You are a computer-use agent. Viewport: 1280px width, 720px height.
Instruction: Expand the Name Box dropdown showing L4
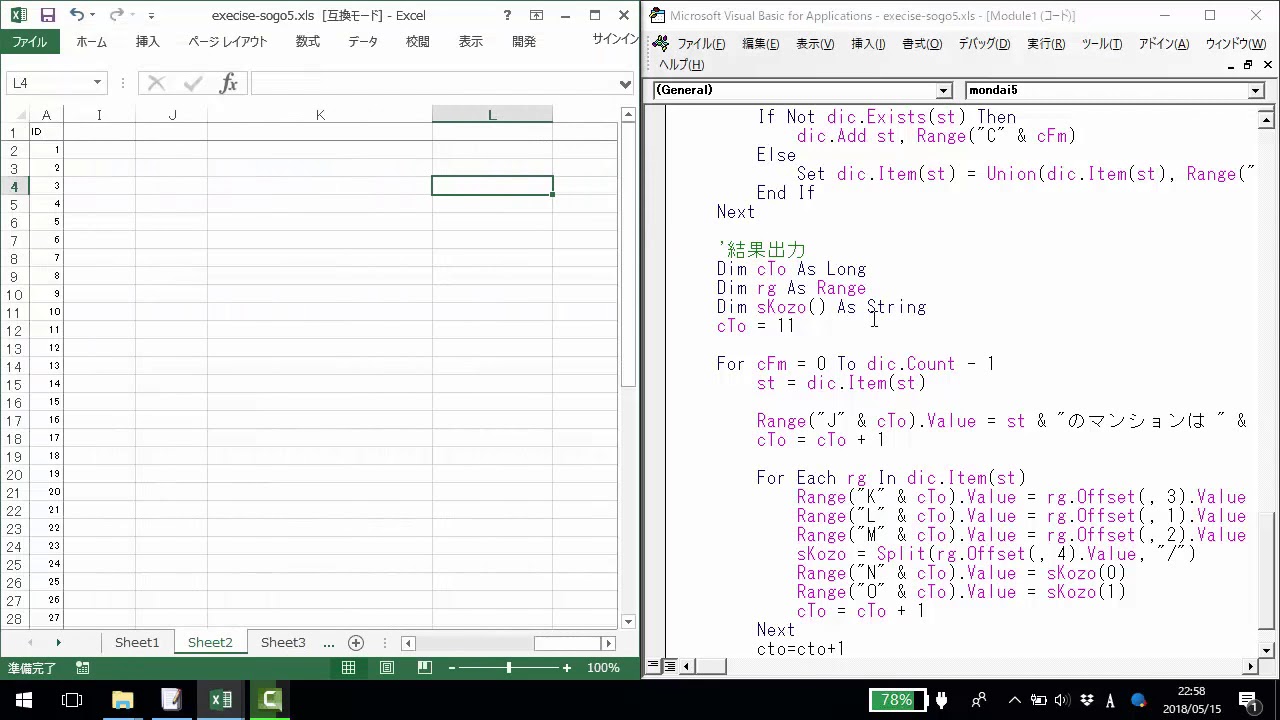coord(97,83)
